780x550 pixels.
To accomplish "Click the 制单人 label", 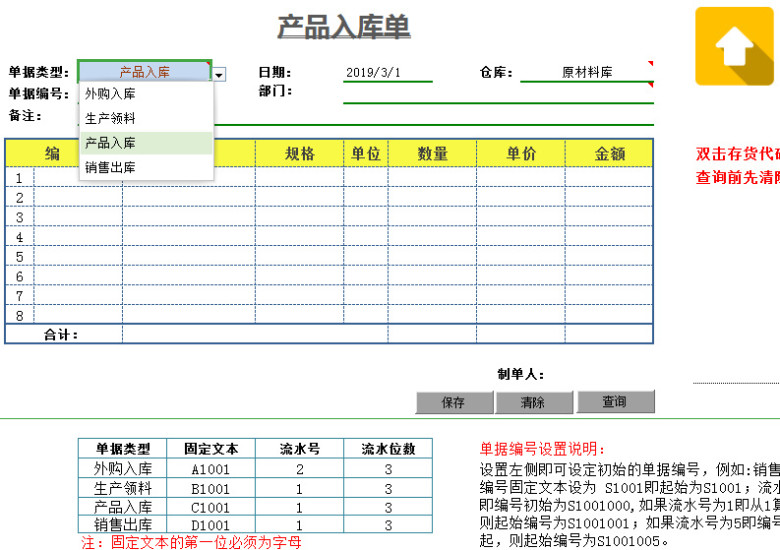I will pyautogui.click(x=521, y=374).
